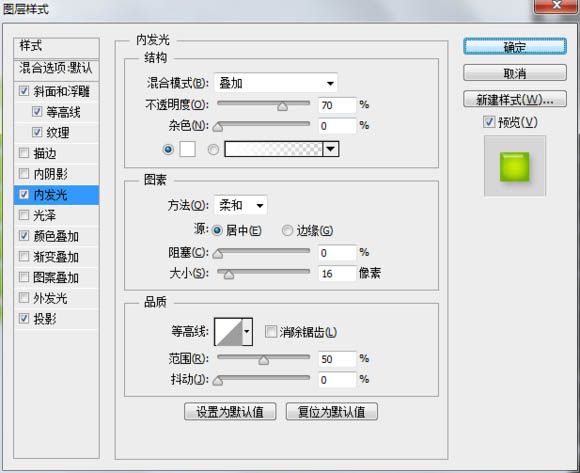Click the 等高线 contour thumbnail

[229, 332]
